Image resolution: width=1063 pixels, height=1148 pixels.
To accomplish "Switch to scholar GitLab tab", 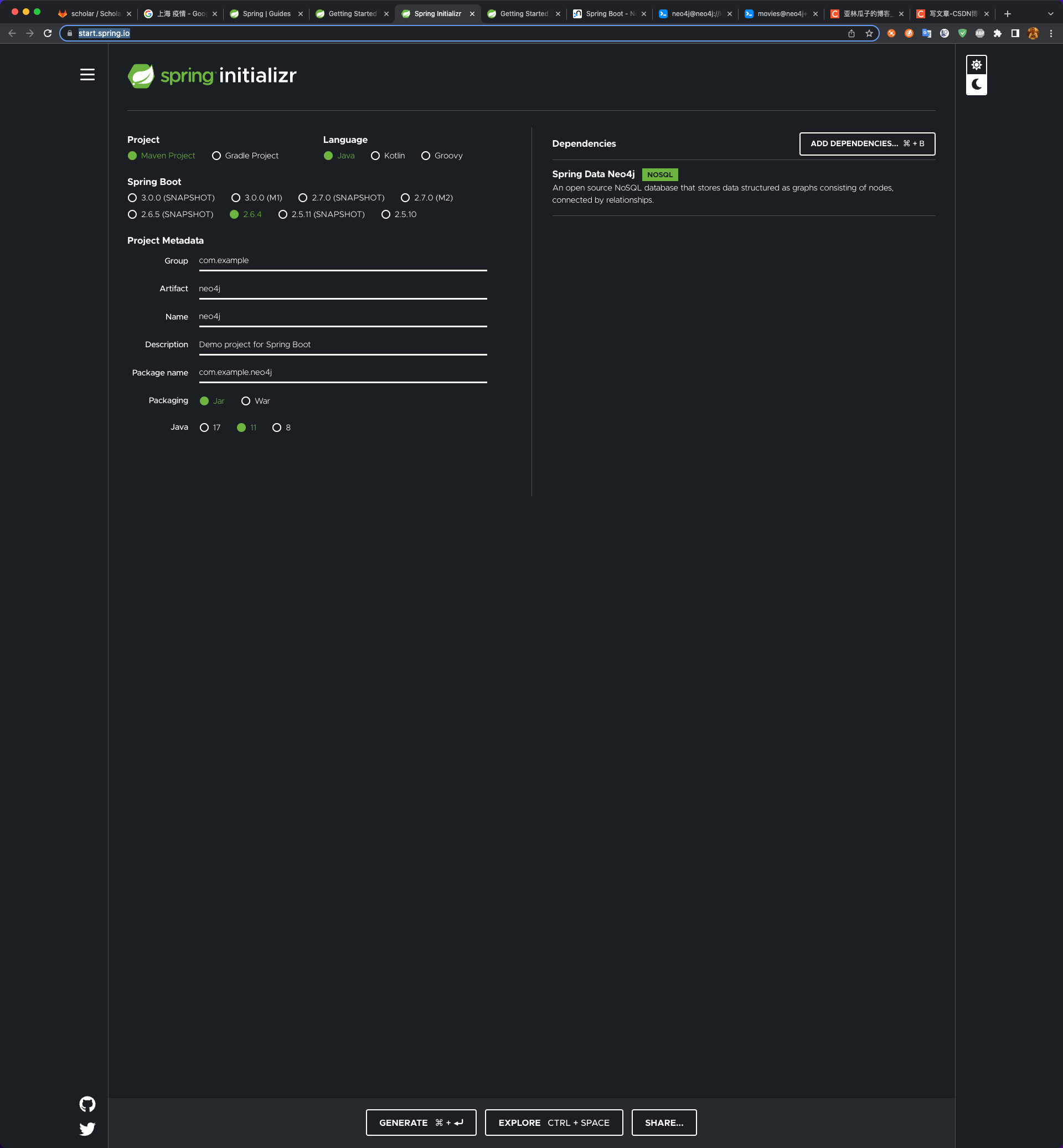I will tap(95, 14).
